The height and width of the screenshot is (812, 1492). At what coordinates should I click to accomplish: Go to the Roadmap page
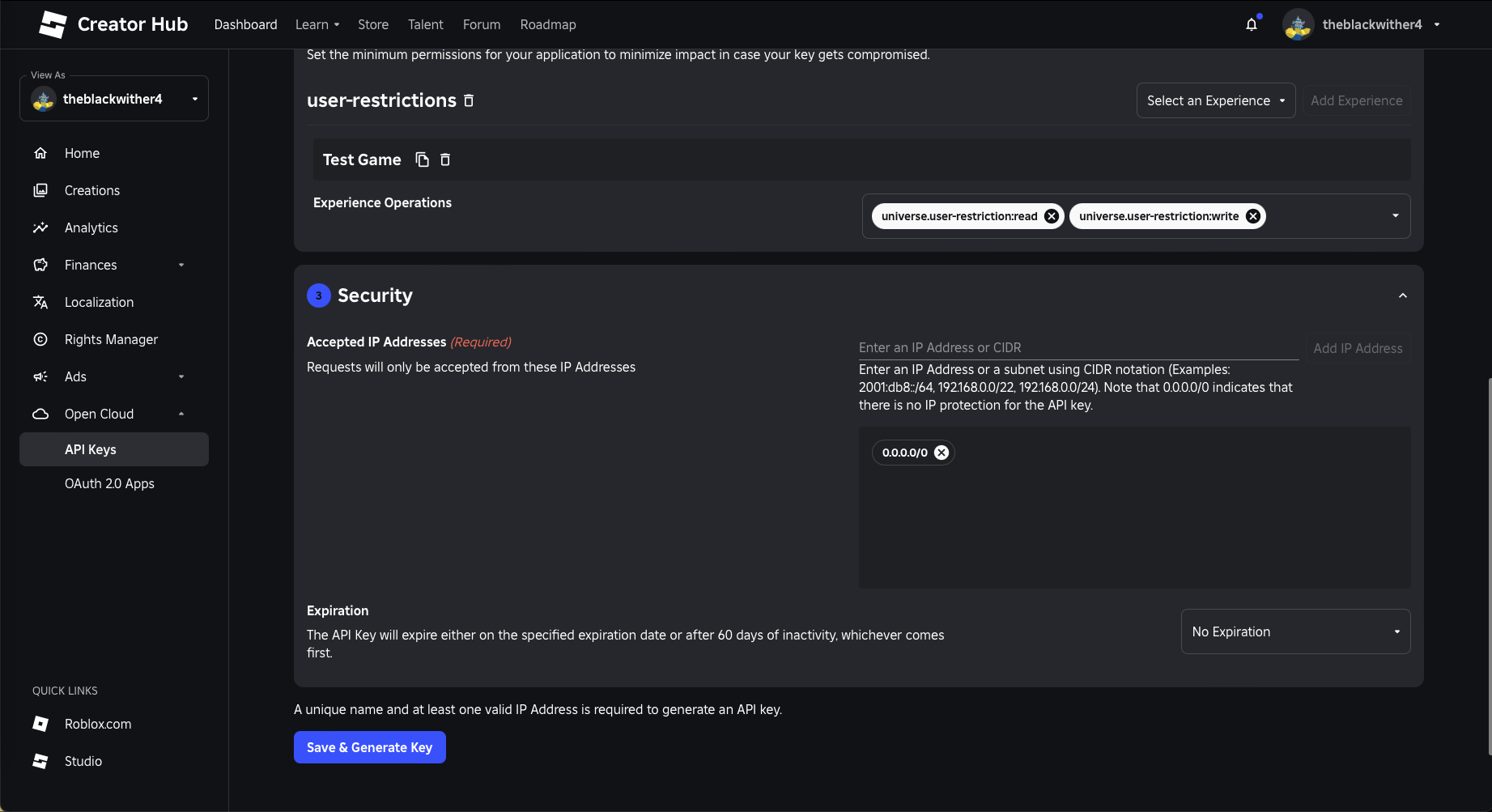pyautogui.click(x=548, y=24)
